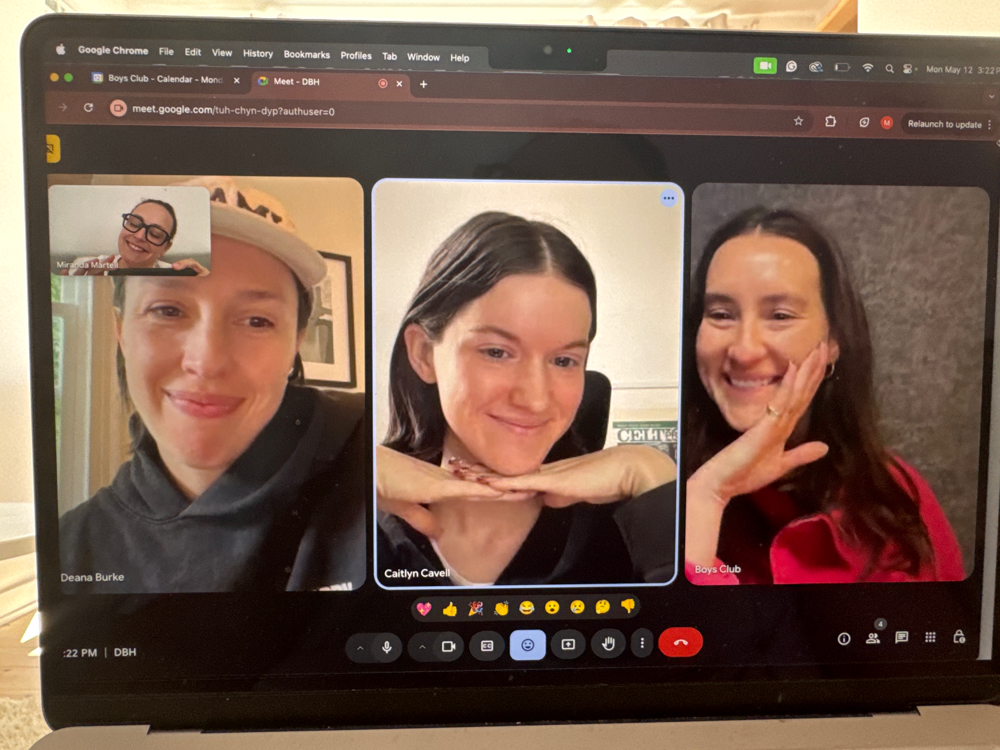
Task: Close the Boys Club Calendar tab
Action: [x=237, y=80]
